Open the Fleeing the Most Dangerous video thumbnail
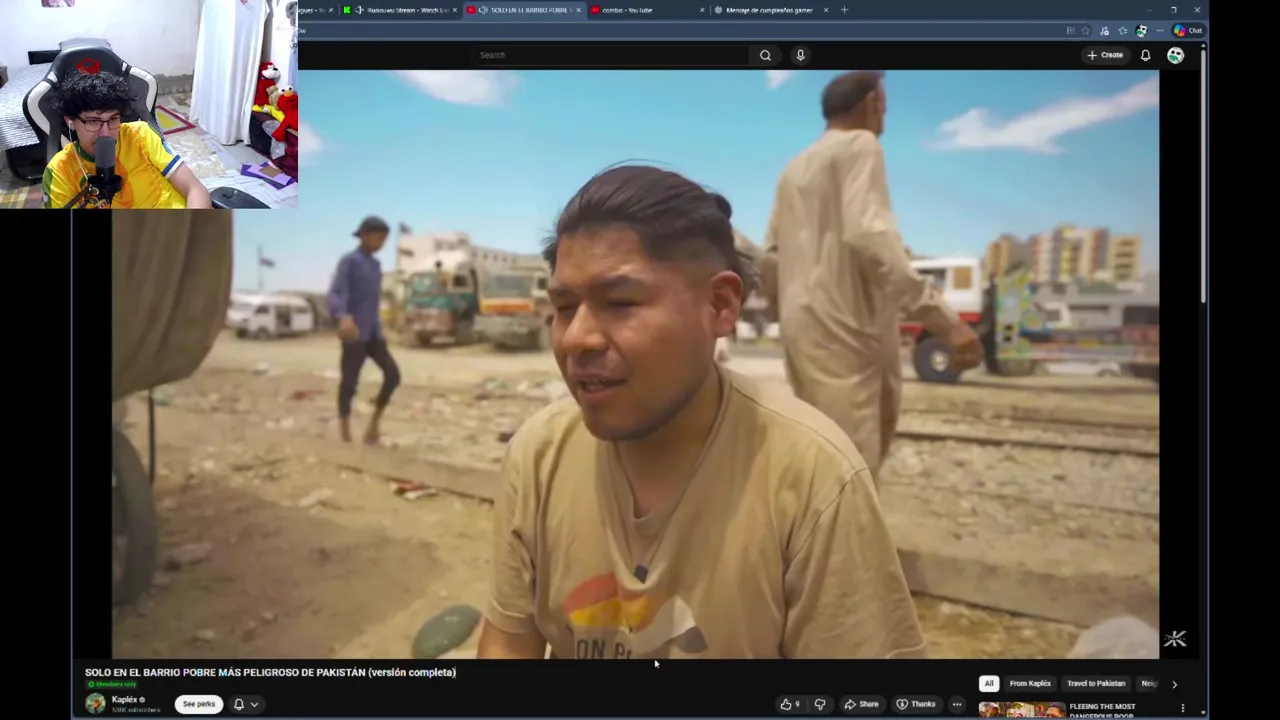 pos(1021,710)
